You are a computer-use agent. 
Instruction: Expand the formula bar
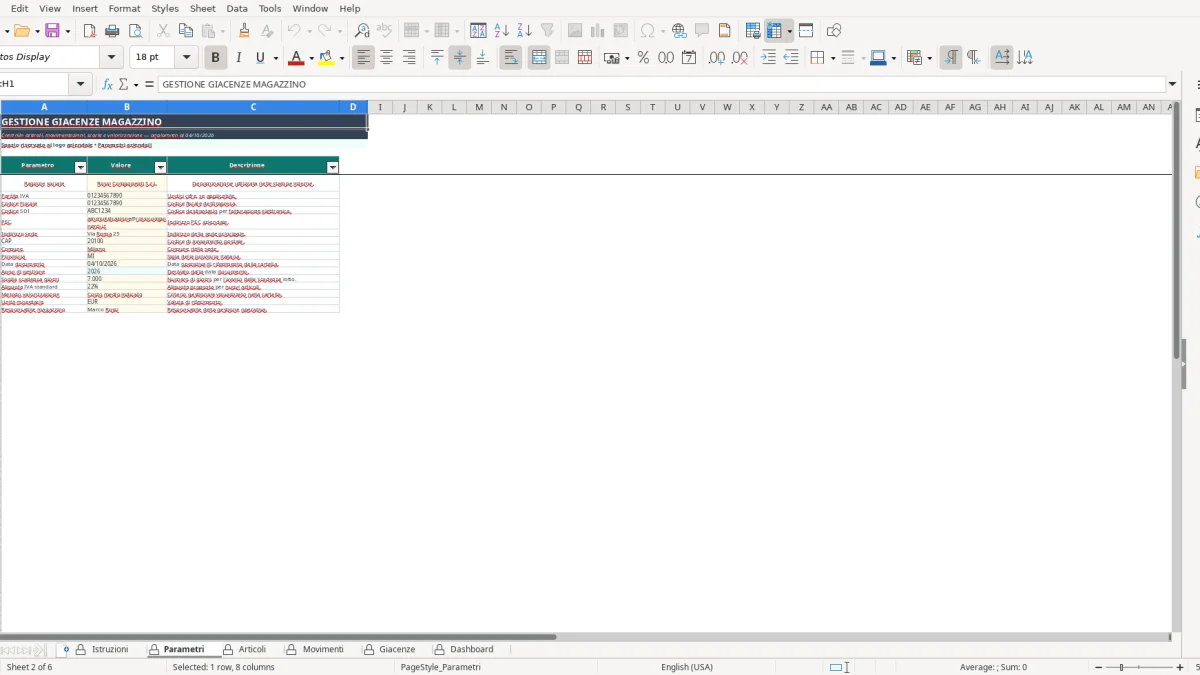point(1173,85)
